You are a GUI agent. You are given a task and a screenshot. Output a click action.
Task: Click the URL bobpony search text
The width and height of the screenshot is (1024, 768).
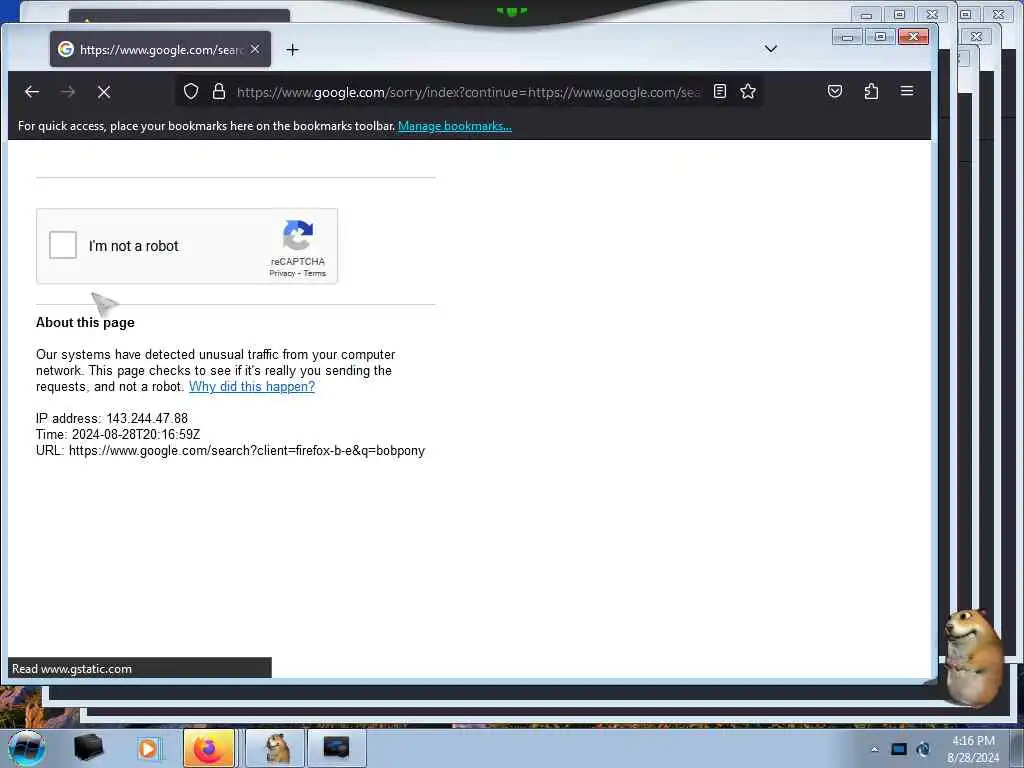pyautogui.click(x=231, y=451)
